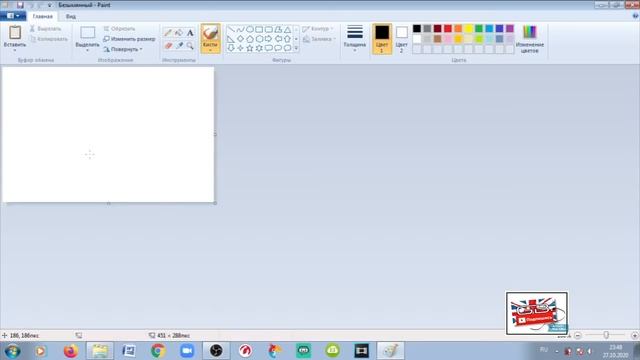Select the Fill with color bucket tool
The width and height of the screenshot is (640, 360).
pos(179,33)
